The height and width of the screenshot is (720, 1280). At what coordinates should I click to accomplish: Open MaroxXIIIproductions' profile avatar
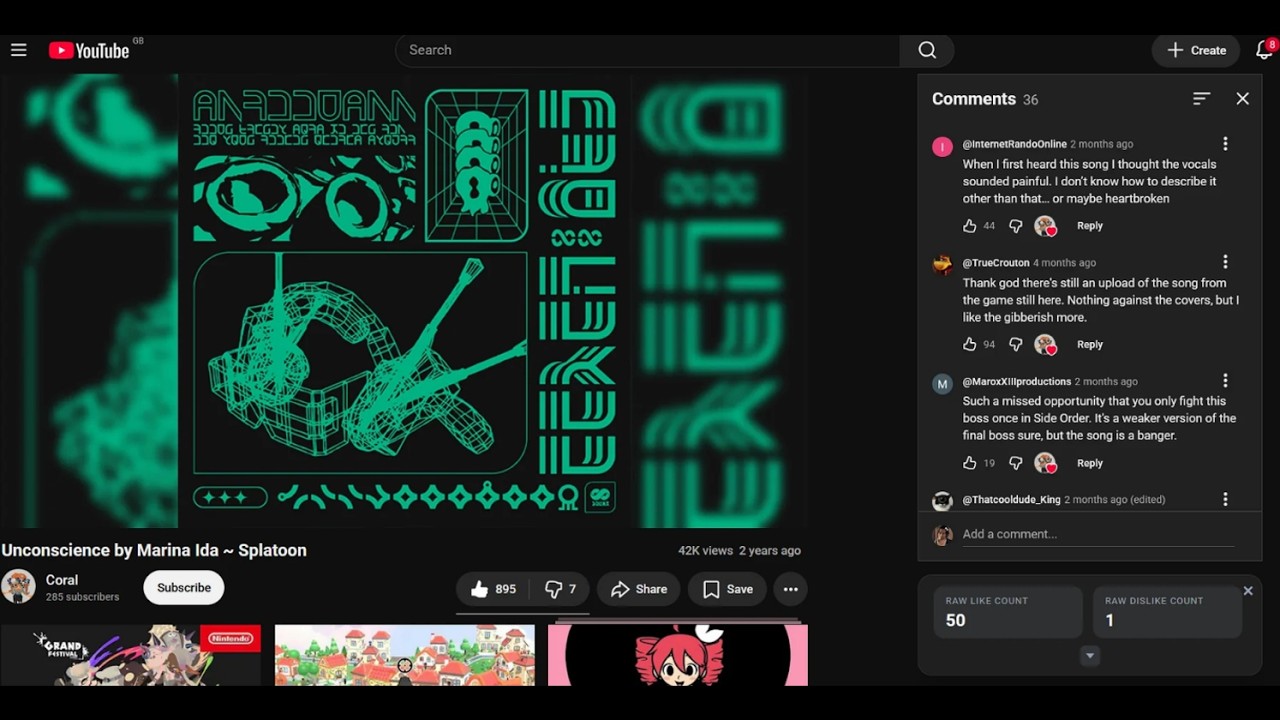[x=942, y=384]
